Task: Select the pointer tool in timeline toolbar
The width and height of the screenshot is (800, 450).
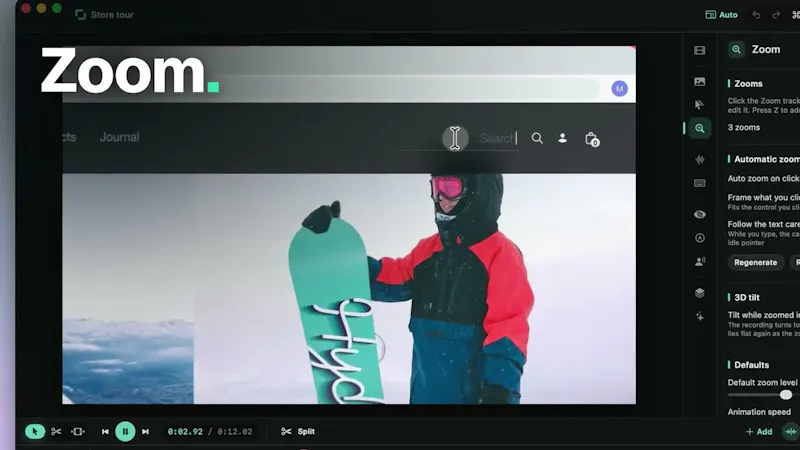Action: pyautogui.click(x=35, y=432)
